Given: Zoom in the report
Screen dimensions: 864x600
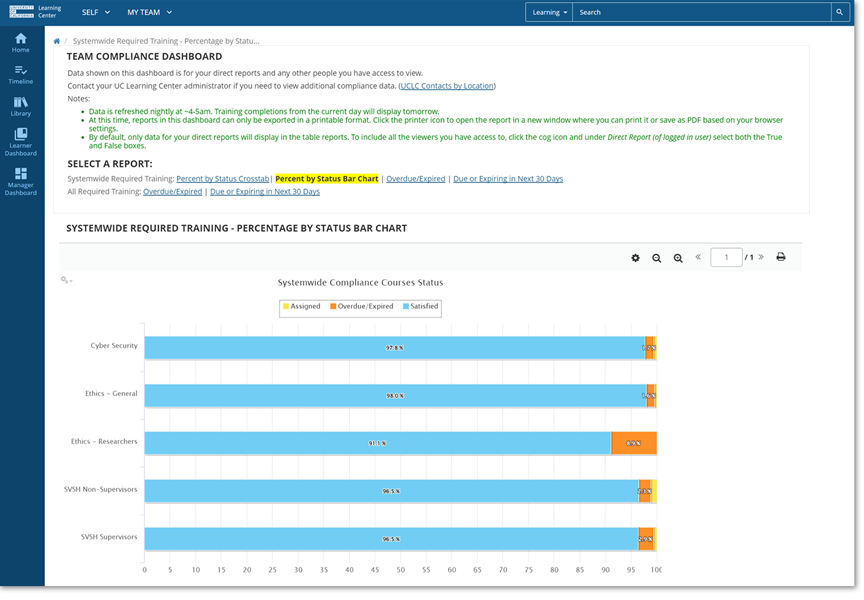Looking at the screenshot, I should (678, 258).
